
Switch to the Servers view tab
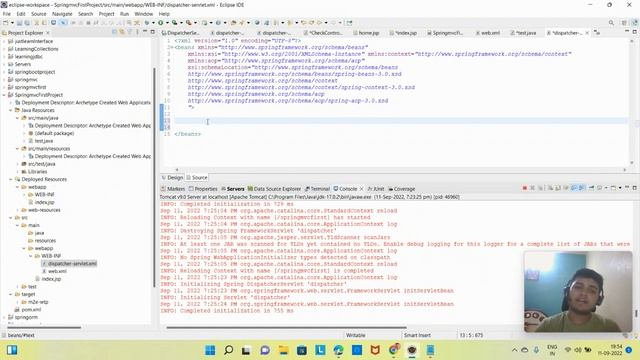tap(233, 189)
